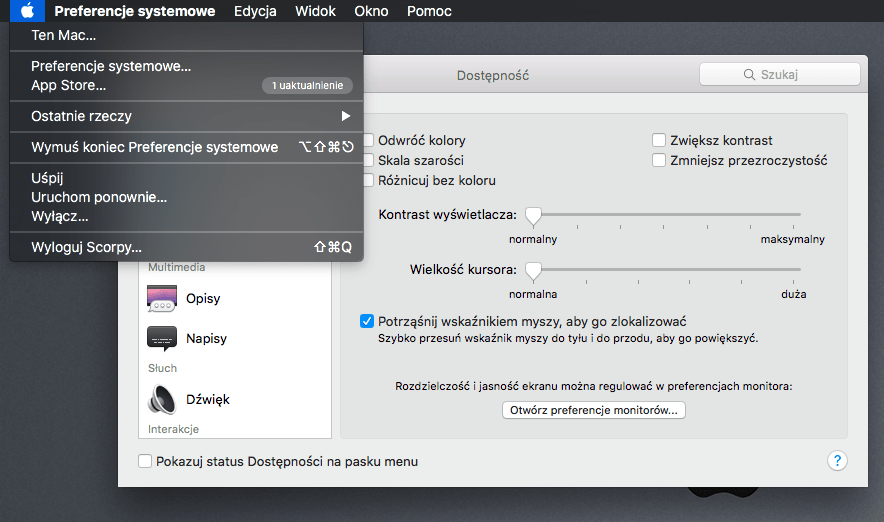Image resolution: width=884 pixels, height=522 pixels.
Task: Select App Store... menu entry
Action: [69, 85]
